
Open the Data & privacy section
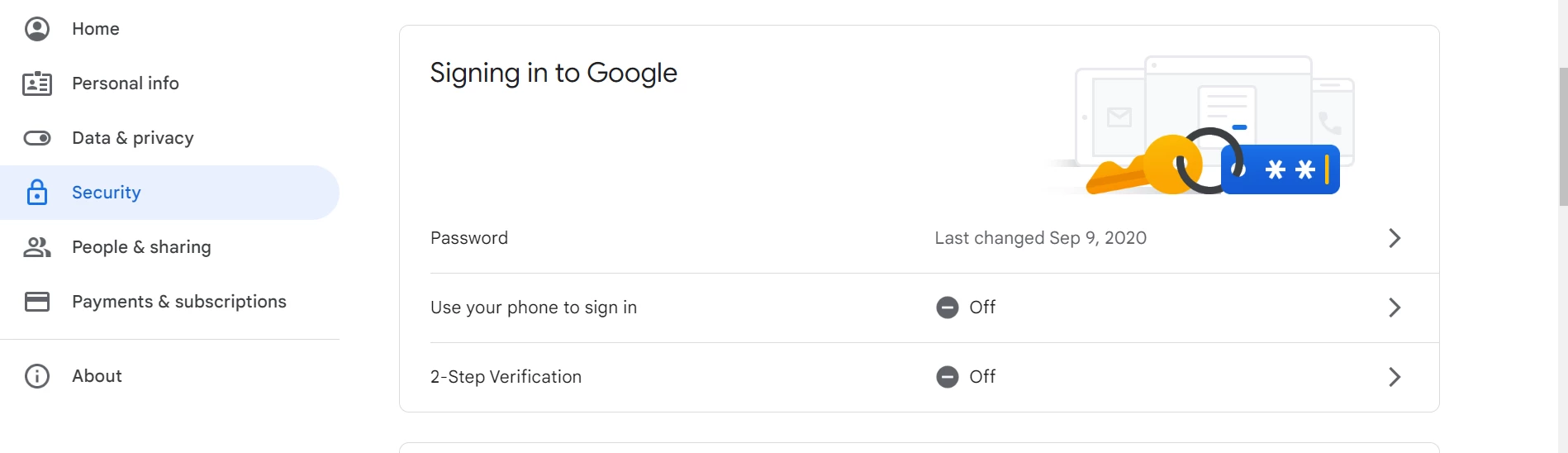pyautogui.click(x=133, y=138)
